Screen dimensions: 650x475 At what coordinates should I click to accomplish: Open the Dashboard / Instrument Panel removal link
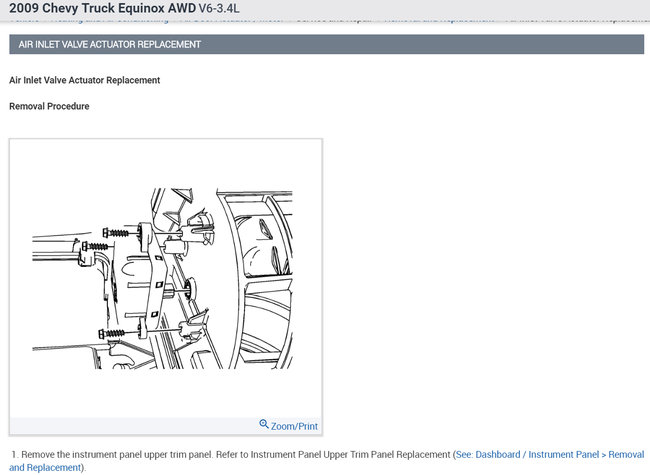point(550,455)
